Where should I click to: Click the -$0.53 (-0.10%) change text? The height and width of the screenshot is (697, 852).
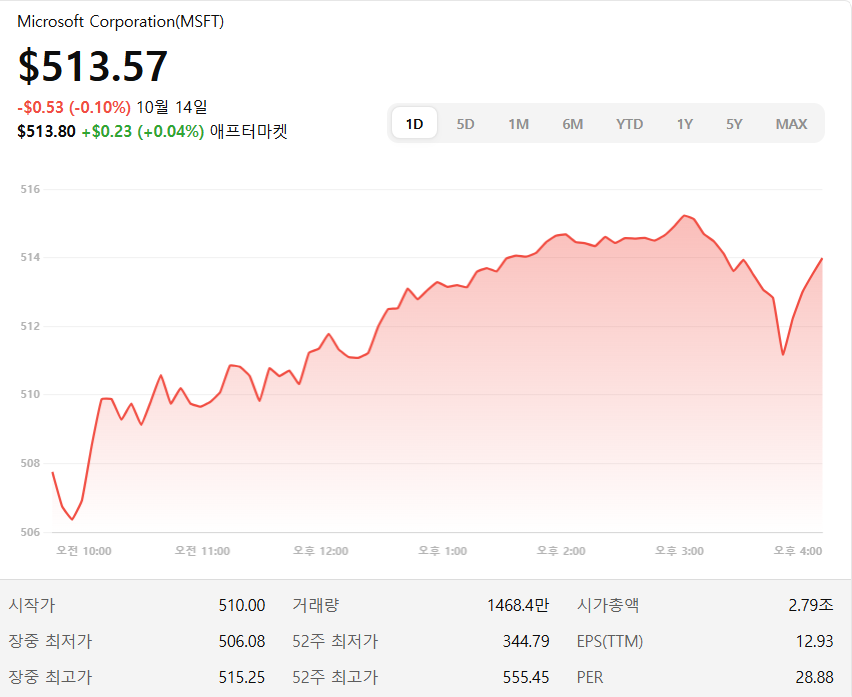(74, 107)
